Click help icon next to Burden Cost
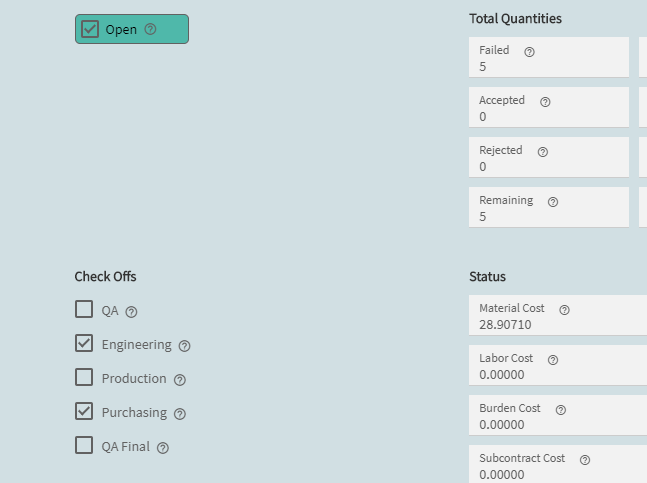647x483 pixels. [560, 410]
